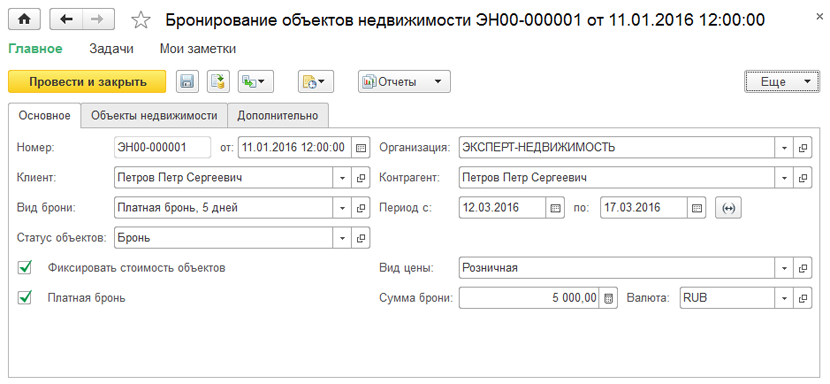Click the post document icon next to save
Viewport: 830px width, 384px height.
point(218,82)
